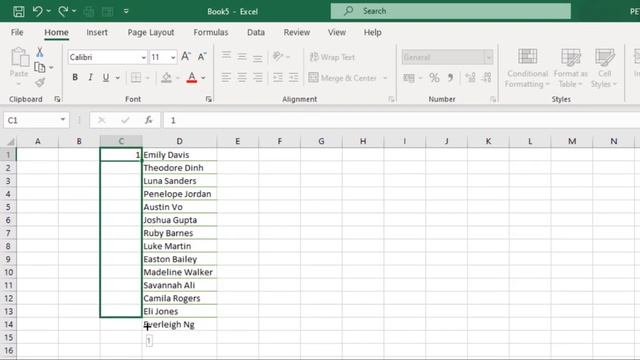Viewport: 640px width, 360px height.
Task: Open the Paste options dropdown arrow
Action: click(x=19, y=84)
